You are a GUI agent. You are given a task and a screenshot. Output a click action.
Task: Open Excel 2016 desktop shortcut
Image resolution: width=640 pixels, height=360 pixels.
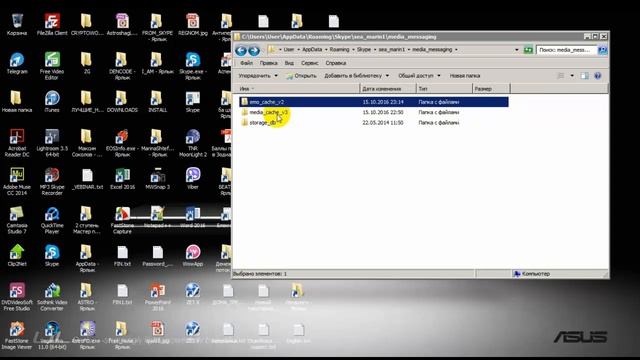[122, 179]
